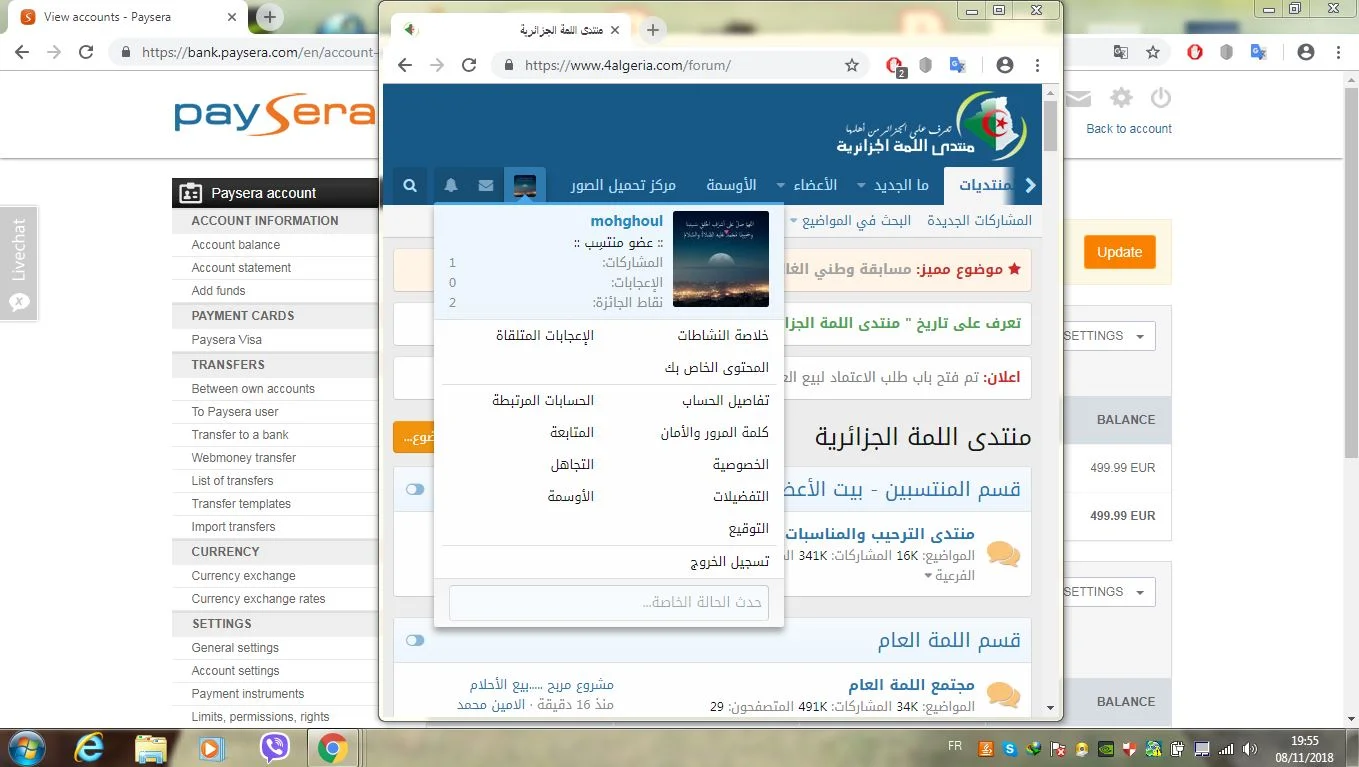Open the forum alerts bell icon
1359x767 pixels.
click(451, 186)
